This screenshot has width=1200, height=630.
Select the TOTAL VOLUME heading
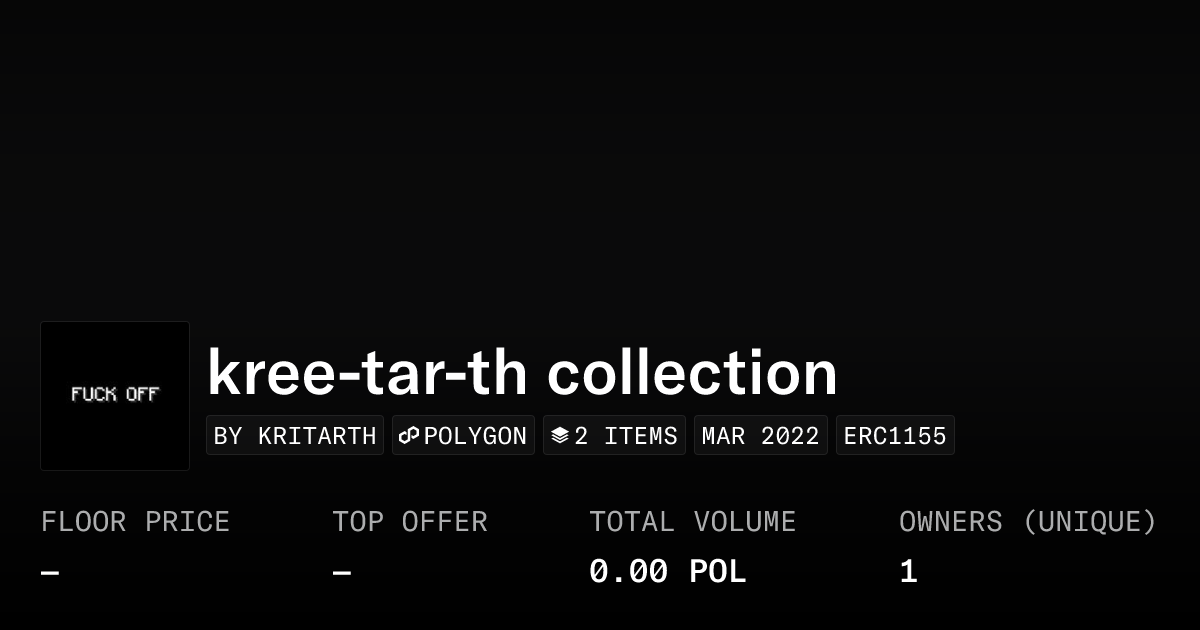click(692, 522)
